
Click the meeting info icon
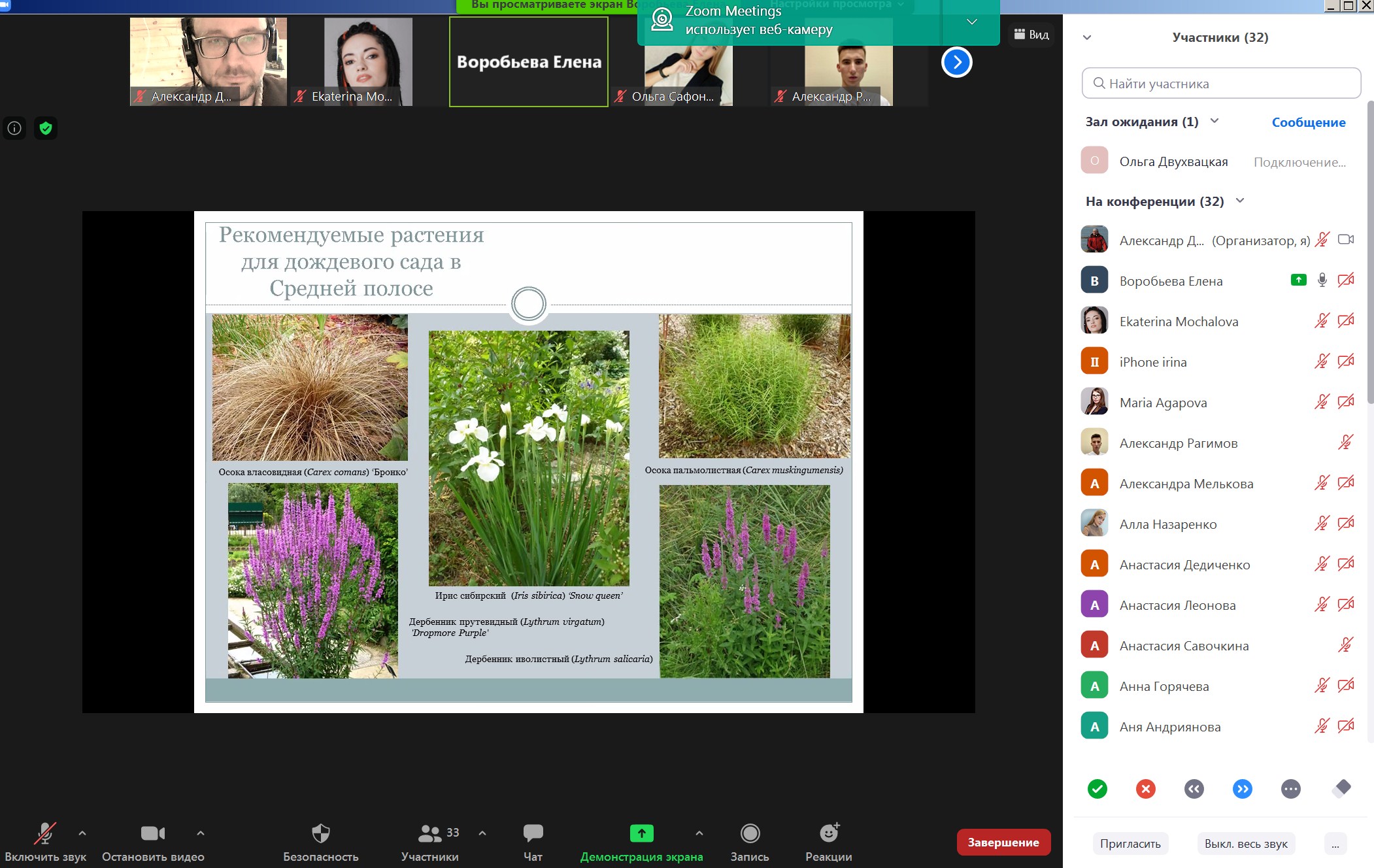tap(14, 128)
